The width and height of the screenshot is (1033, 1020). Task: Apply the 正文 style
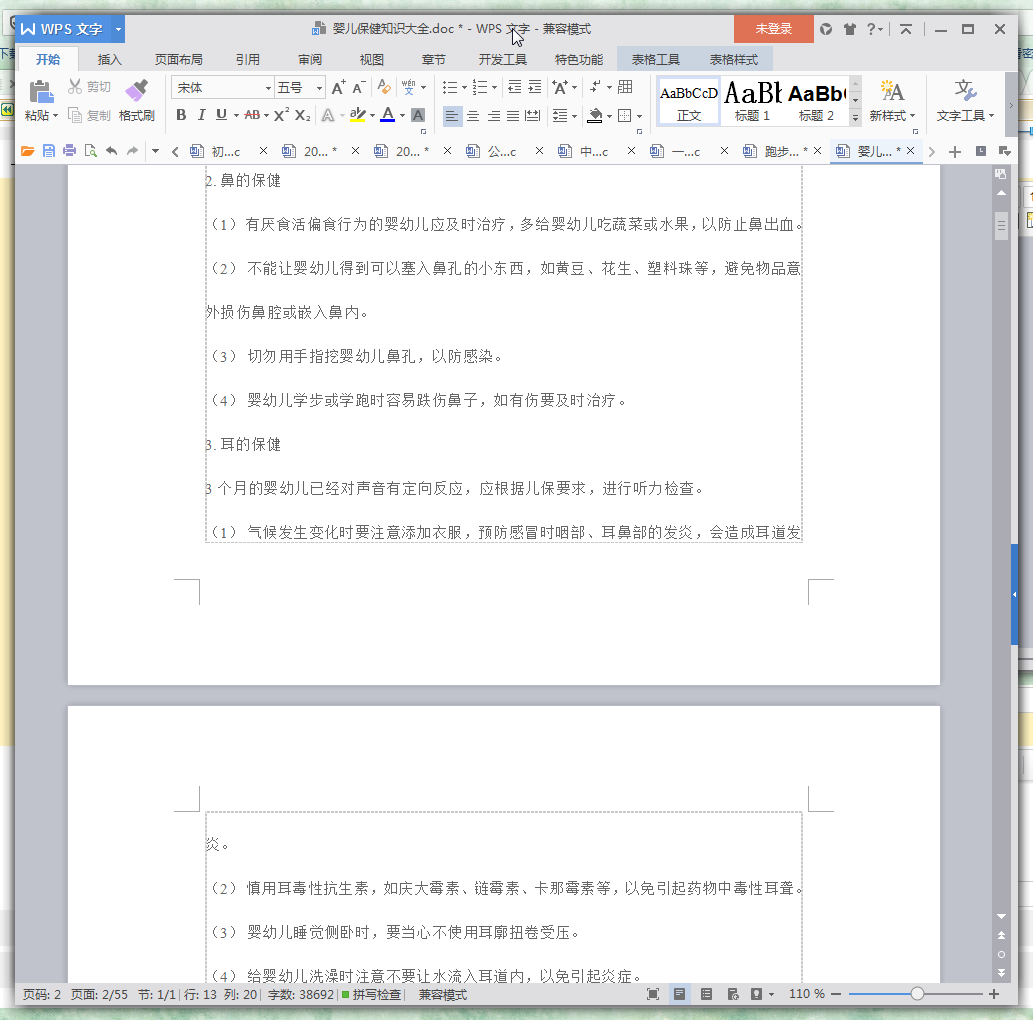tap(689, 101)
